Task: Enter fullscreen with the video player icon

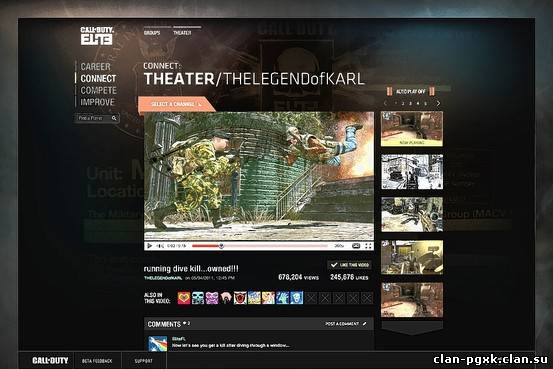Action: click(368, 246)
